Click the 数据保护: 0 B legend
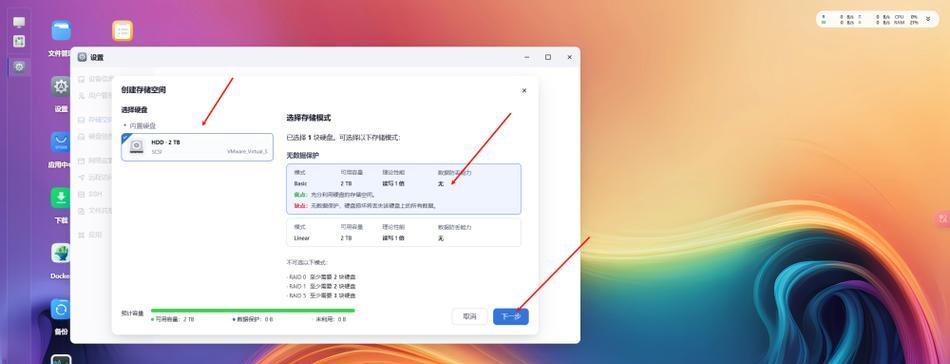The image size is (950, 364). pyautogui.click(x=253, y=319)
